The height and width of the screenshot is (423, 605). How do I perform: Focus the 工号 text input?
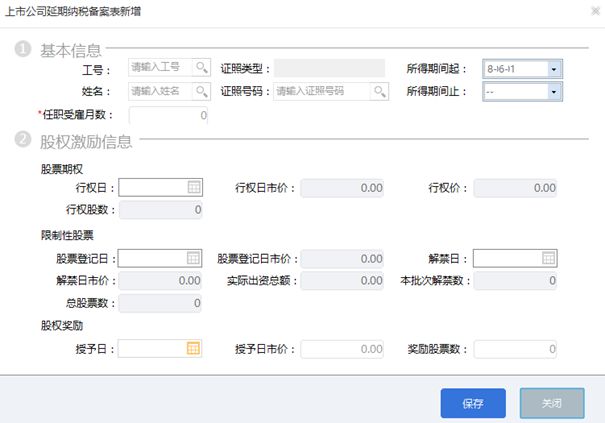[x=160, y=68]
